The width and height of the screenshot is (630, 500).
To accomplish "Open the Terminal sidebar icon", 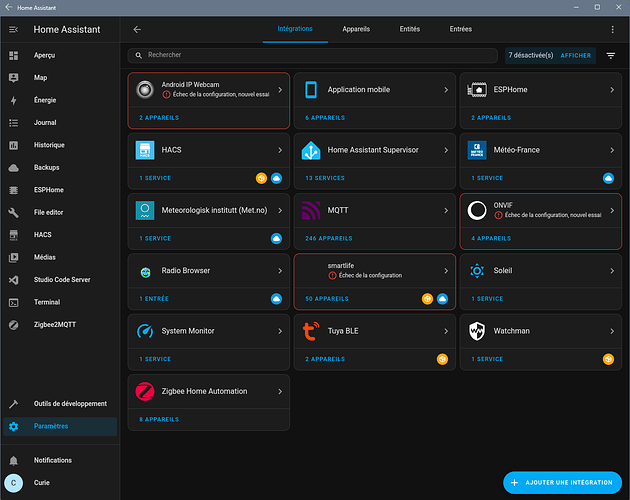I will tap(14, 302).
